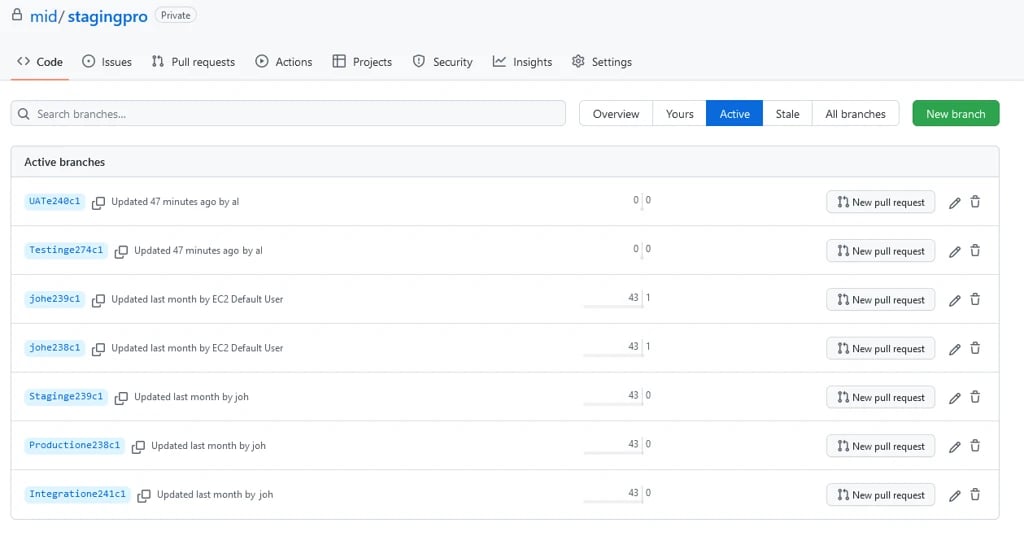The width and height of the screenshot is (1024, 536).
Task: Filter branches by Yours
Action: pyautogui.click(x=679, y=114)
